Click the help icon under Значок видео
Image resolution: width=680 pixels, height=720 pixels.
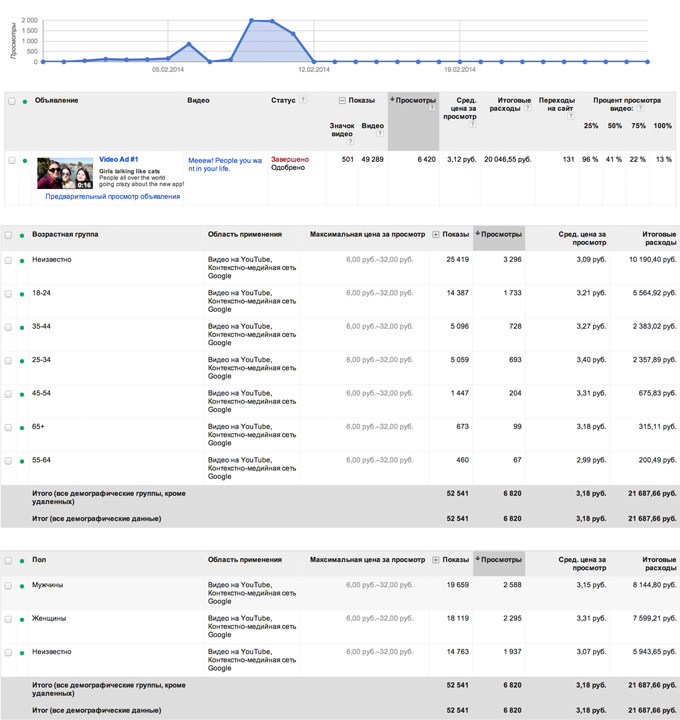(350, 141)
